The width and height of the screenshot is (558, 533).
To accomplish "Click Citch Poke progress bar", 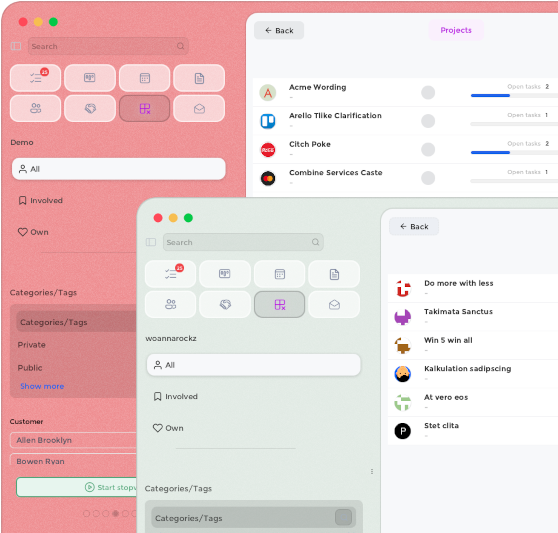I will 514,152.
